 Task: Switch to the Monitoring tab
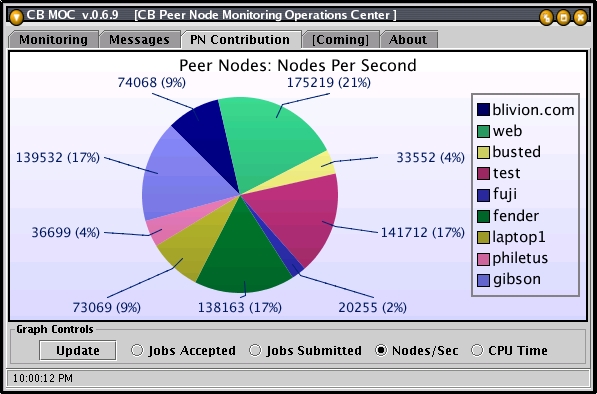[x=53, y=40]
